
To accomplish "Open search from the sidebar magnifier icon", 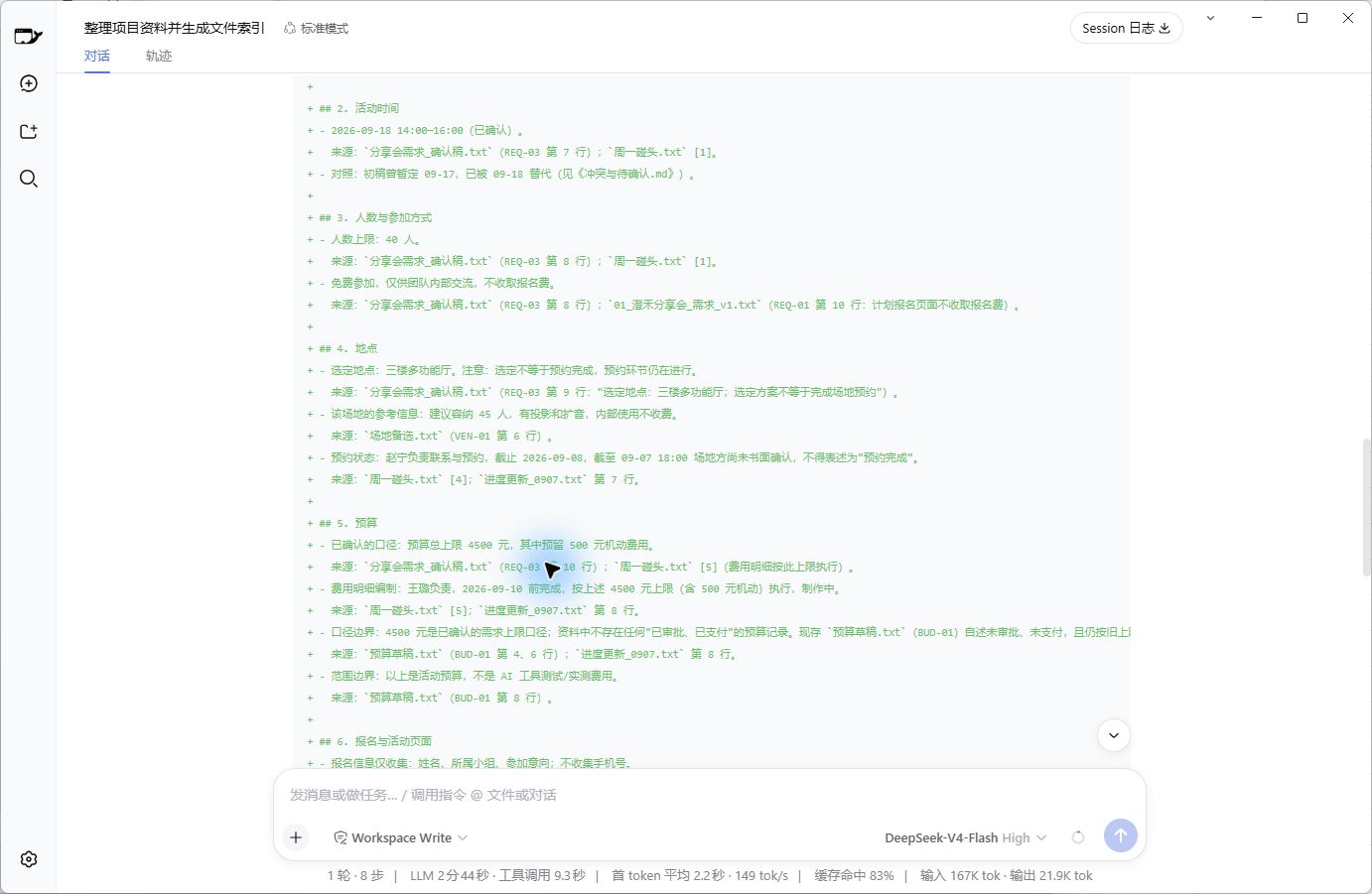I will coord(29,179).
